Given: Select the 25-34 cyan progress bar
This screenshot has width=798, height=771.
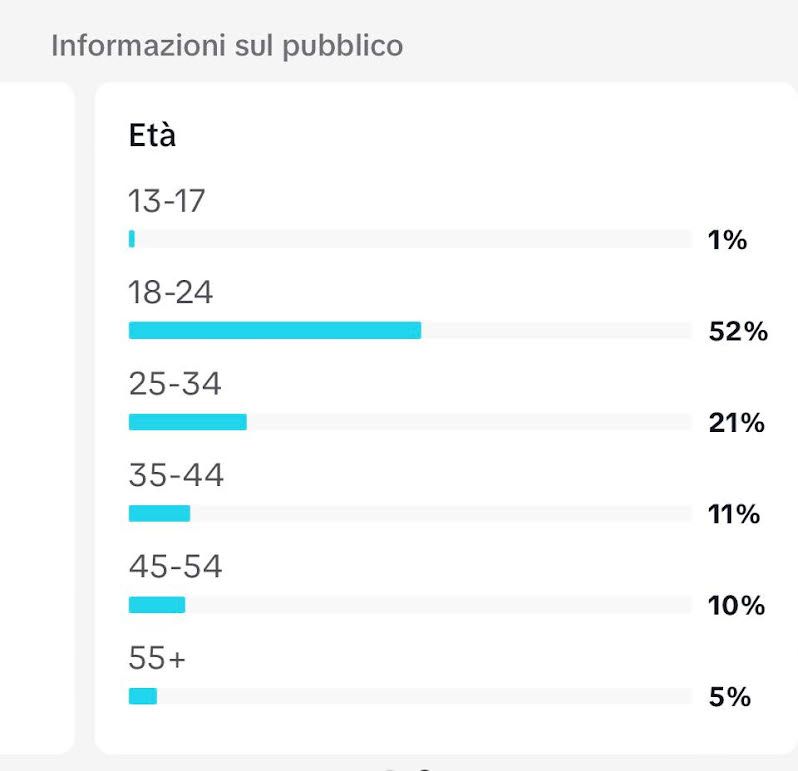Looking at the screenshot, I should [187, 423].
